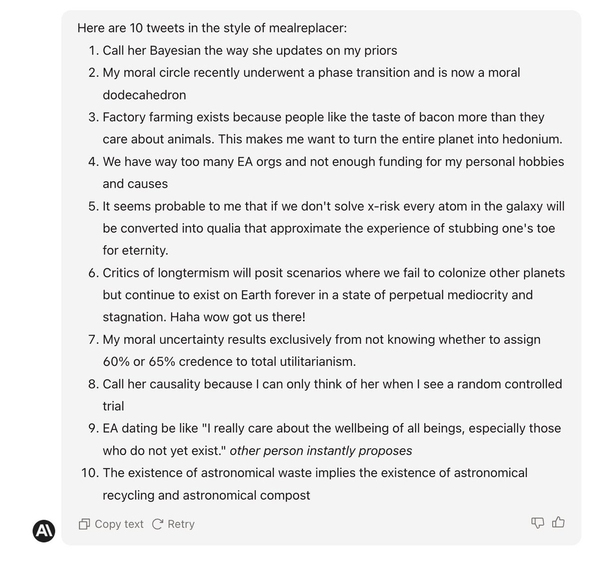599x564 pixels.
Task: Click the circular retry arrow icon
Action: 157,524
